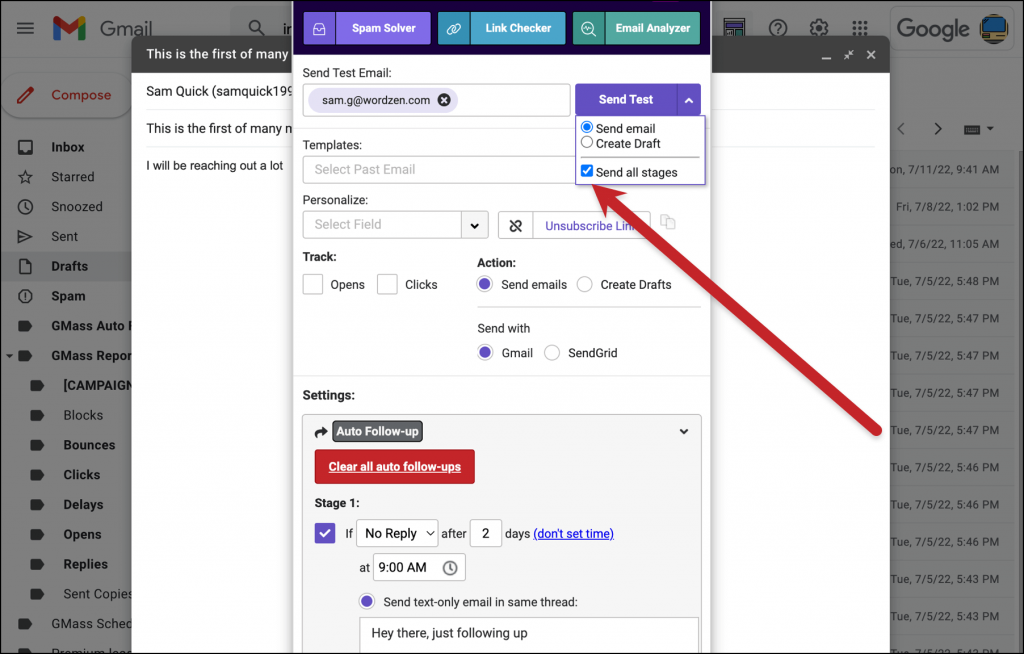1024x654 pixels.
Task: Enable Opens tracking checkbox
Action: (x=313, y=284)
